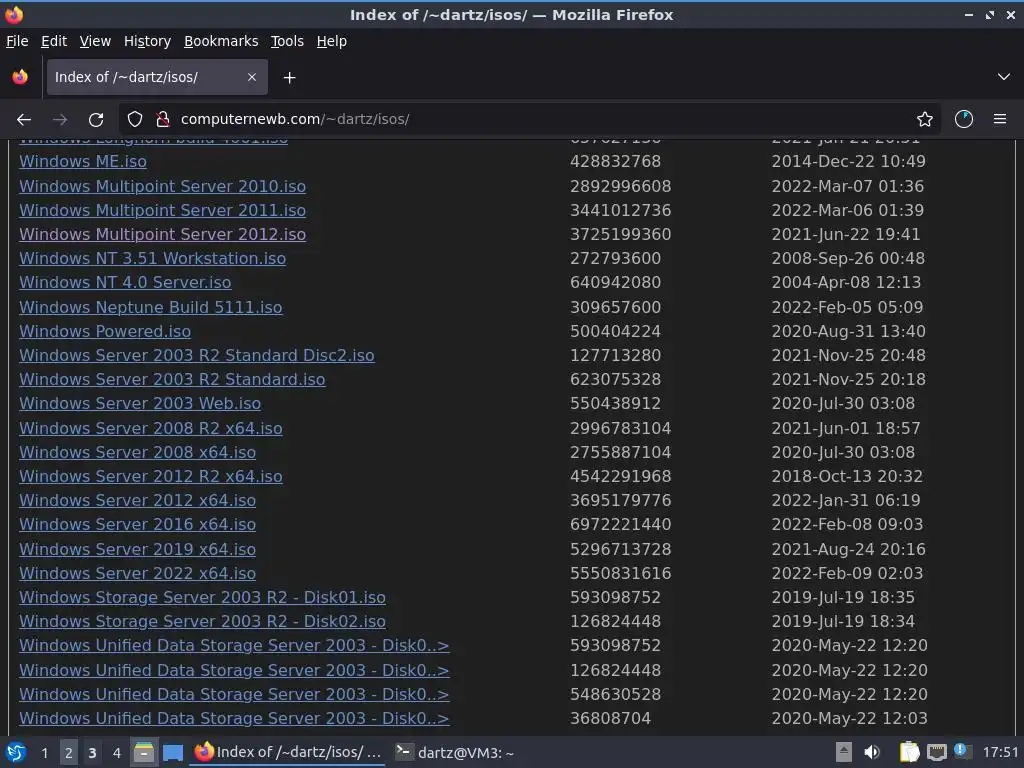Image resolution: width=1024 pixels, height=768 pixels.
Task: Launch the file manager drawer icon
Action: 143,753
